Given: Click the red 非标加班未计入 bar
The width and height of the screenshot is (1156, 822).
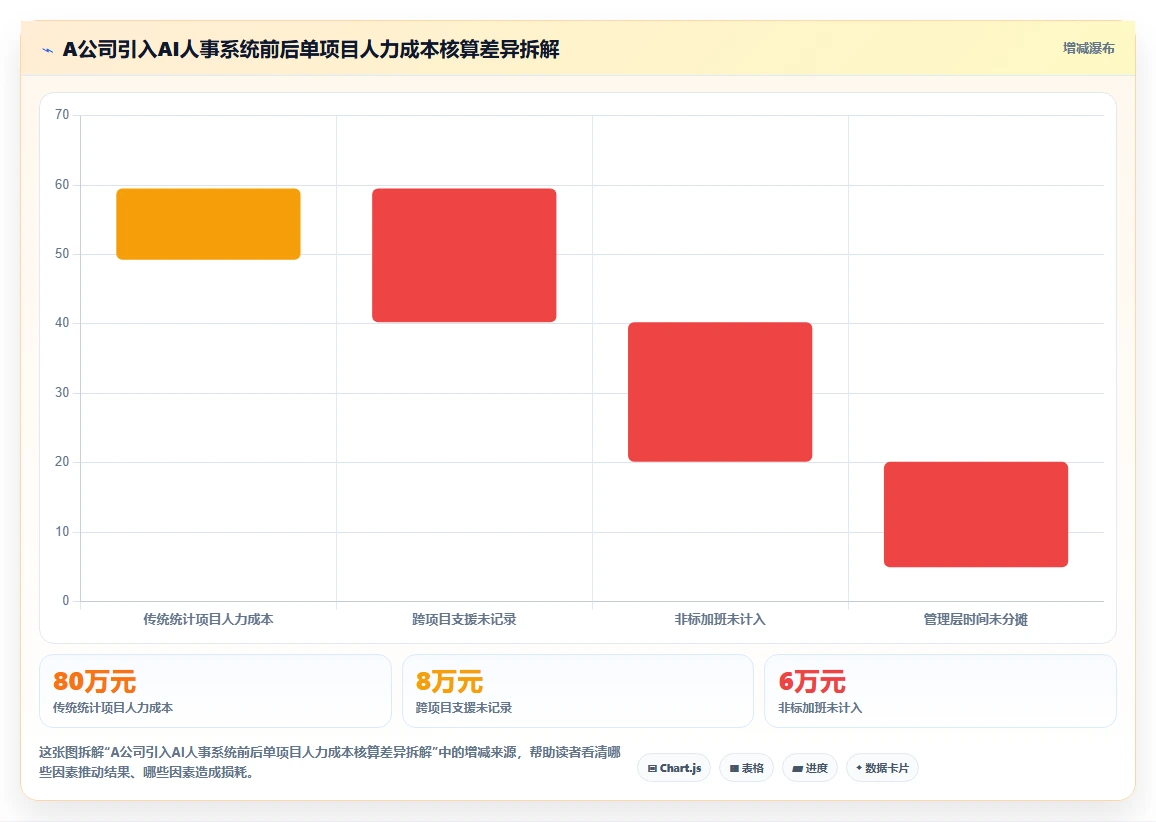Looking at the screenshot, I should click(720, 392).
